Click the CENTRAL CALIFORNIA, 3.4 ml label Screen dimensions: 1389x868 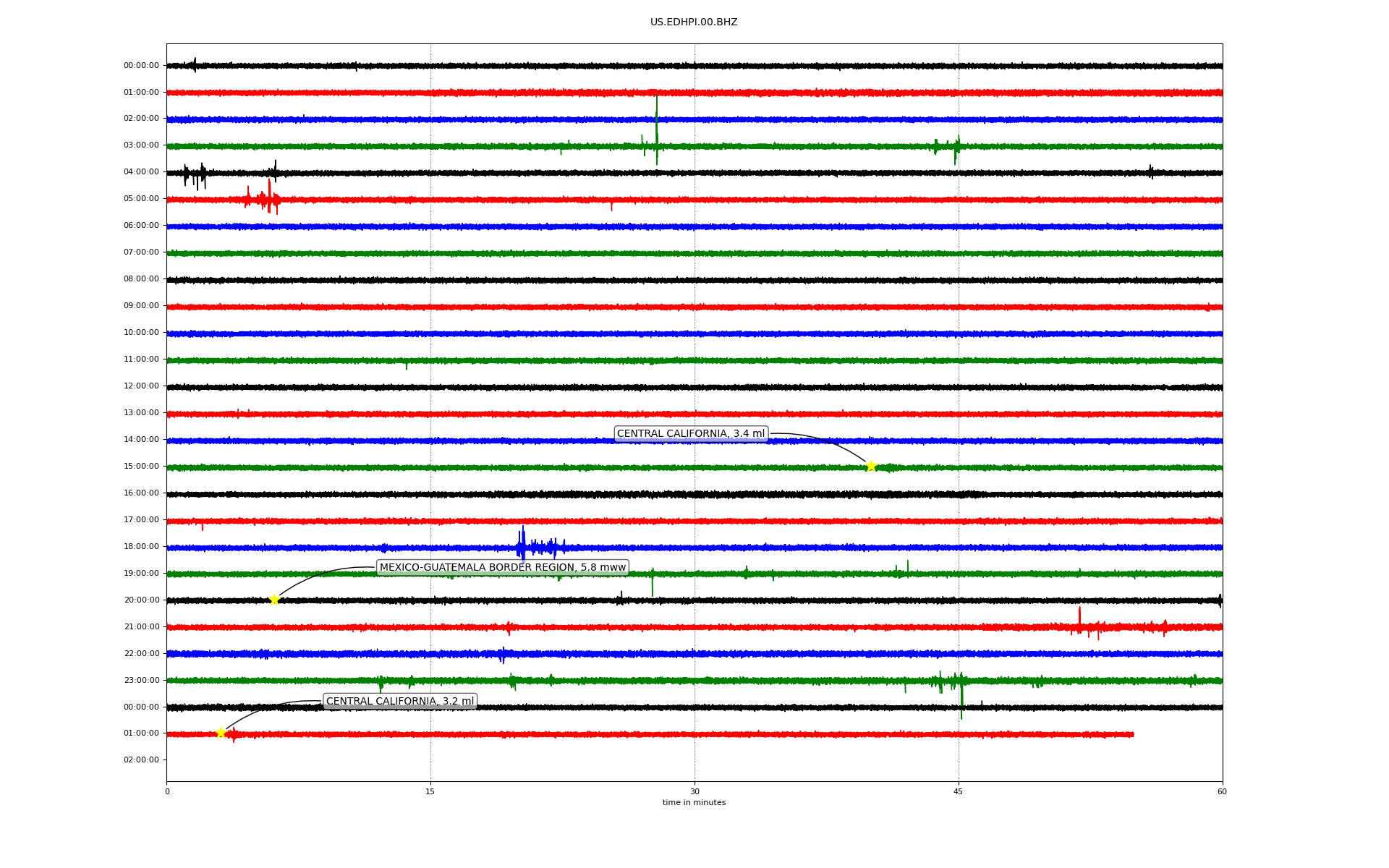click(x=690, y=434)
